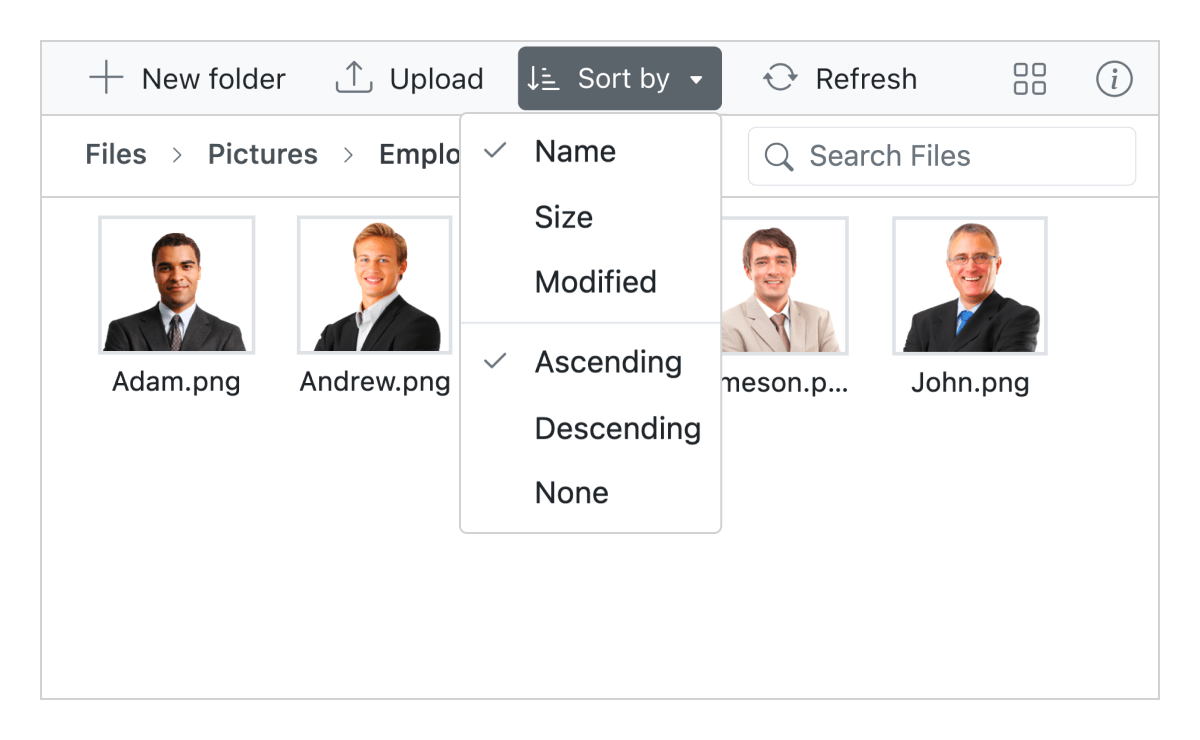Open the John.png image thumbnail
The height and width of the screenshot is (740, 1200).
(x=969, y=284)
